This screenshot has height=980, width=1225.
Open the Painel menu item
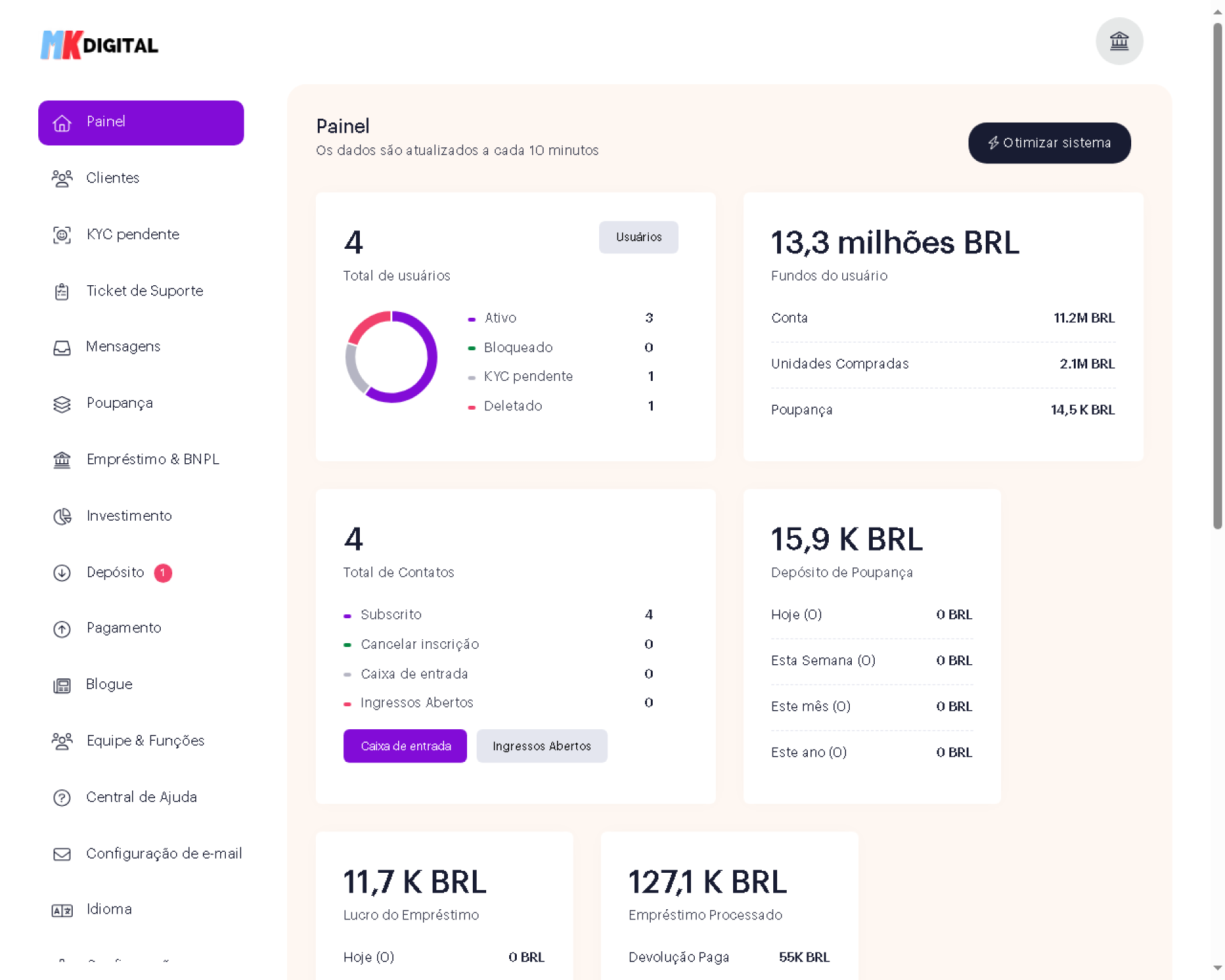click(141, 122)
